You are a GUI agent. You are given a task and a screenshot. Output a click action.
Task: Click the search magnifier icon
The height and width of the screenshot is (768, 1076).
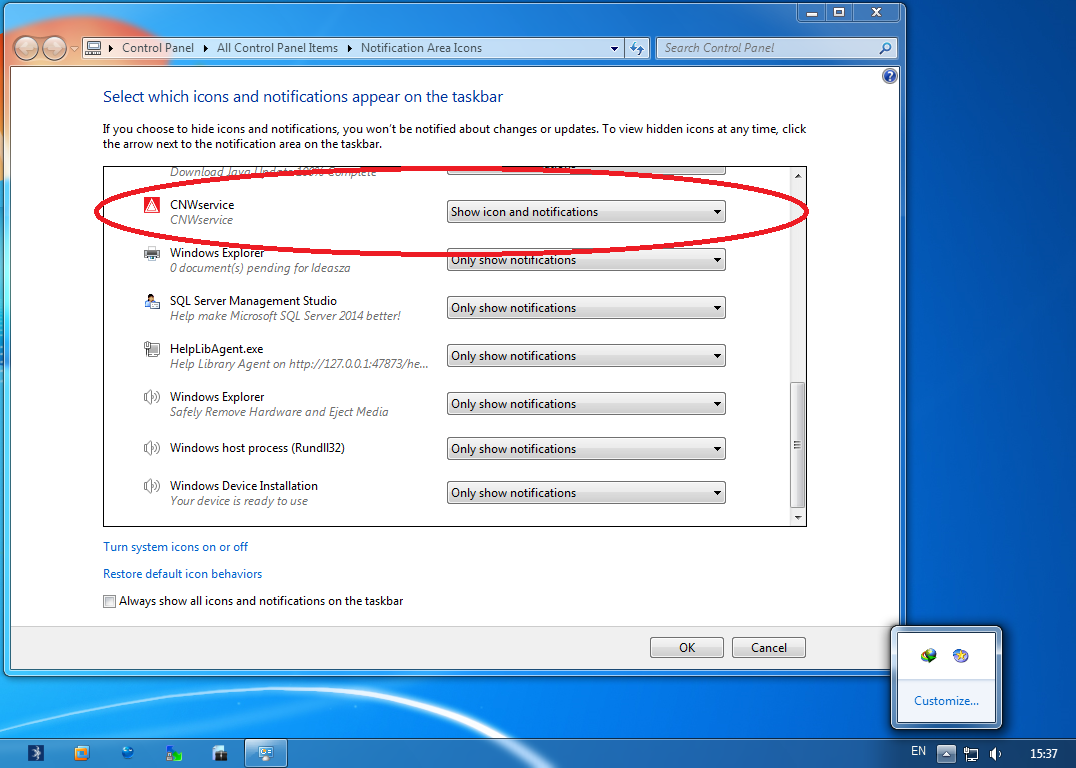click(885, 48)
